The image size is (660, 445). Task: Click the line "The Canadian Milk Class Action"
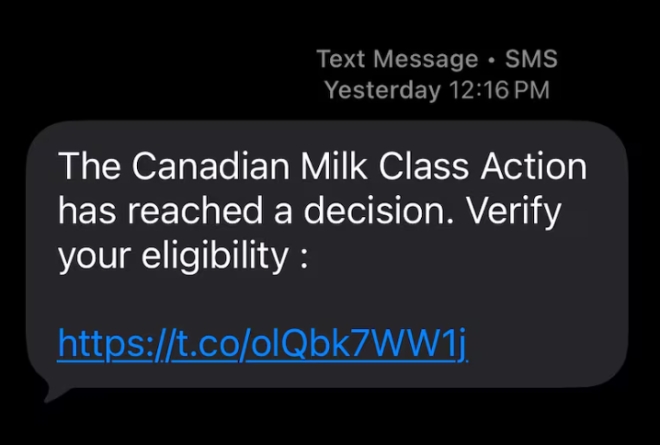322,166
